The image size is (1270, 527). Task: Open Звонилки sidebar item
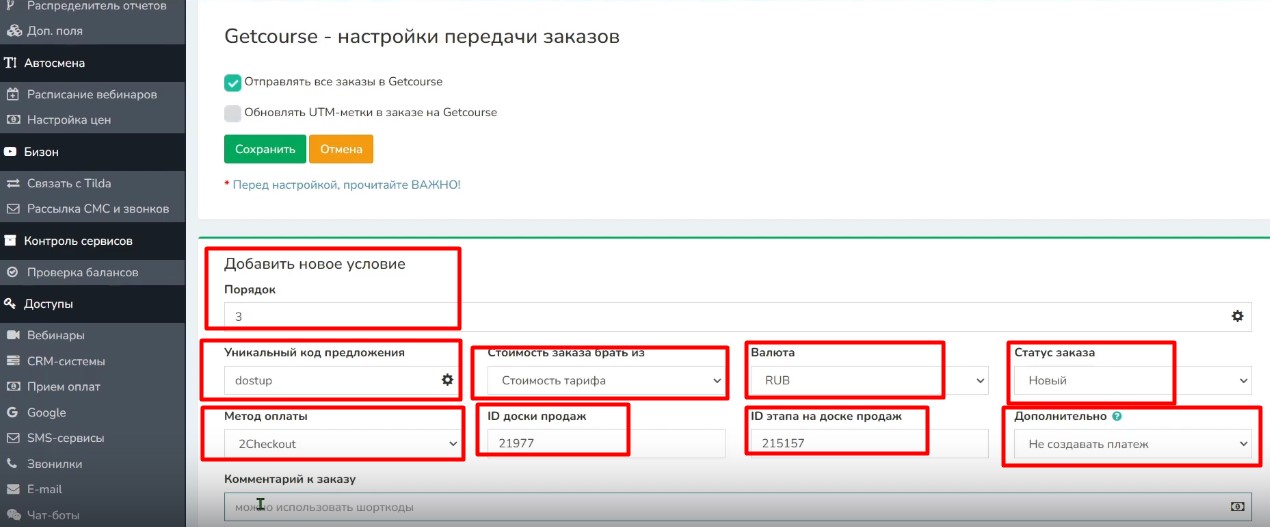[x=55, y=464]
